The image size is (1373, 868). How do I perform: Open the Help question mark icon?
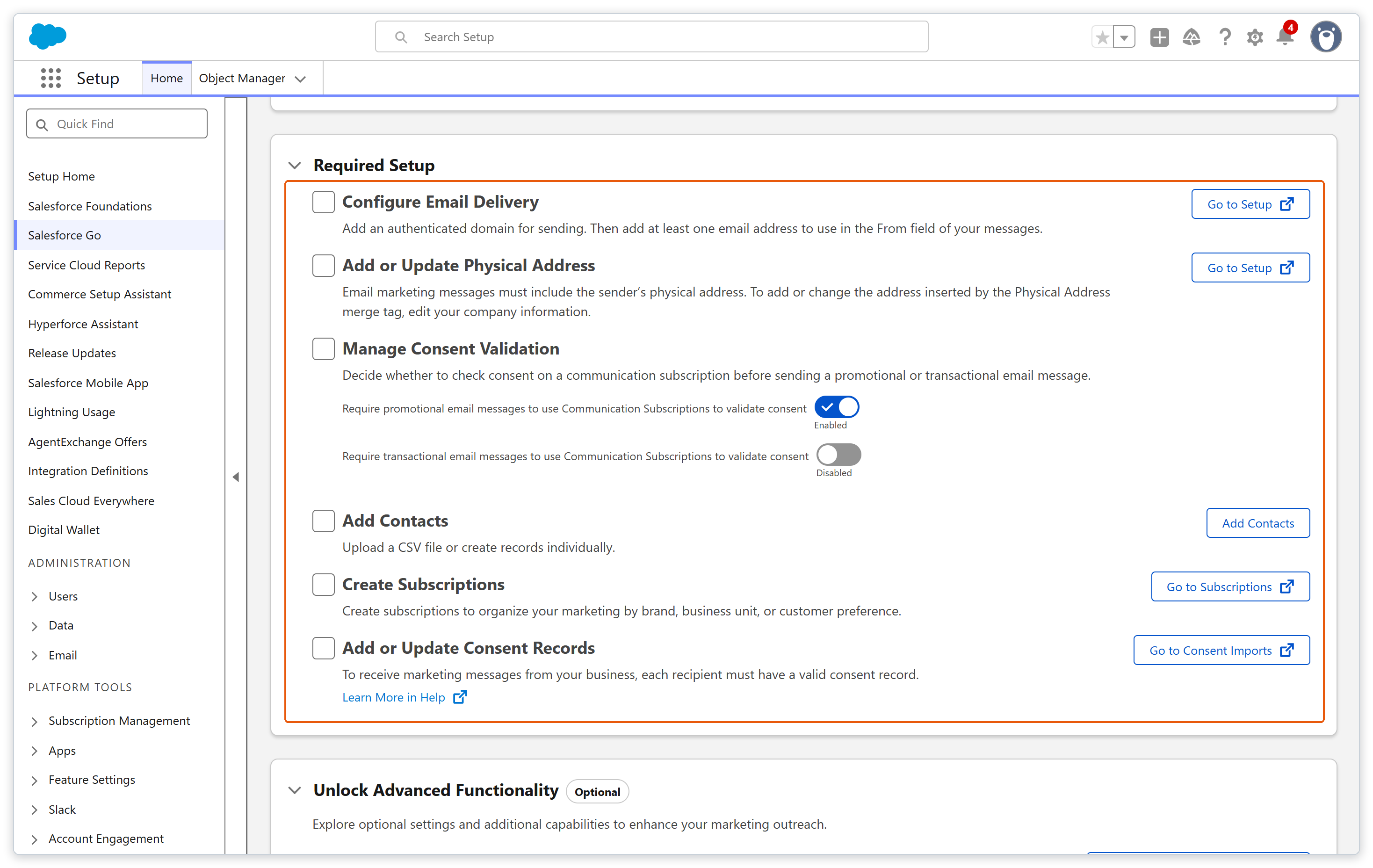pos(1224,37)
